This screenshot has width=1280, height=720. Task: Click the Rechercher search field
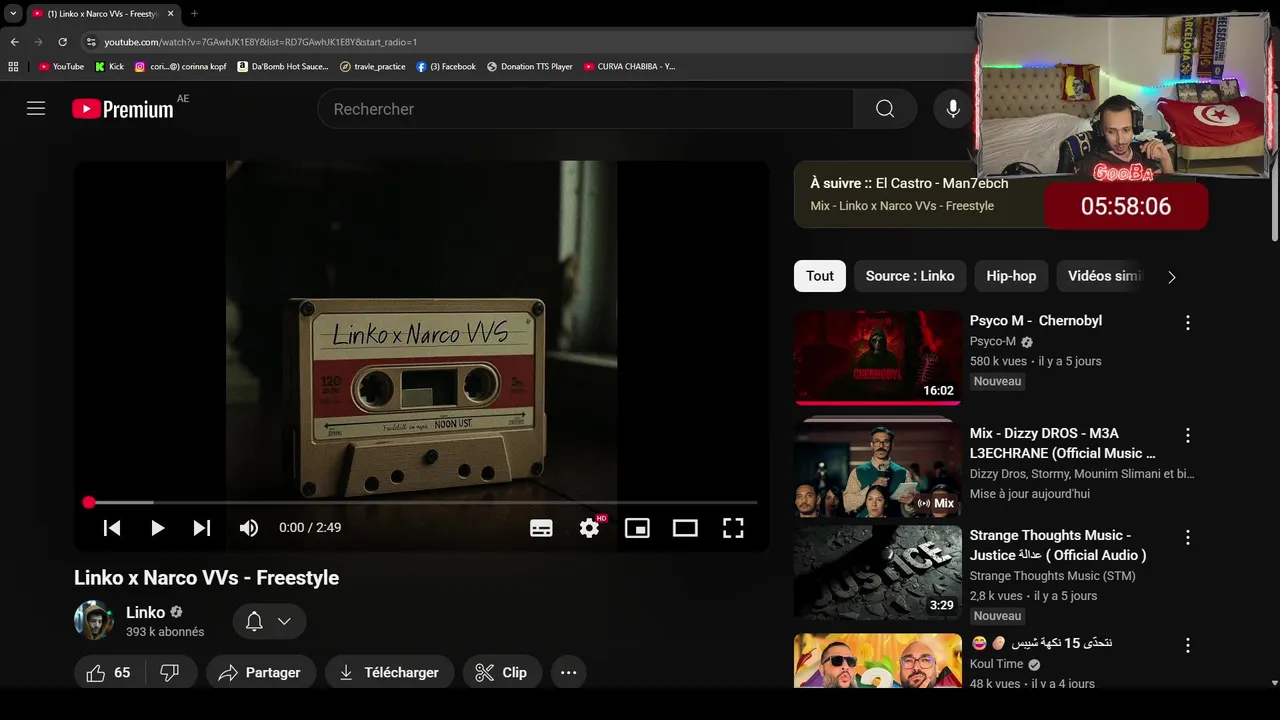(585, 109)
